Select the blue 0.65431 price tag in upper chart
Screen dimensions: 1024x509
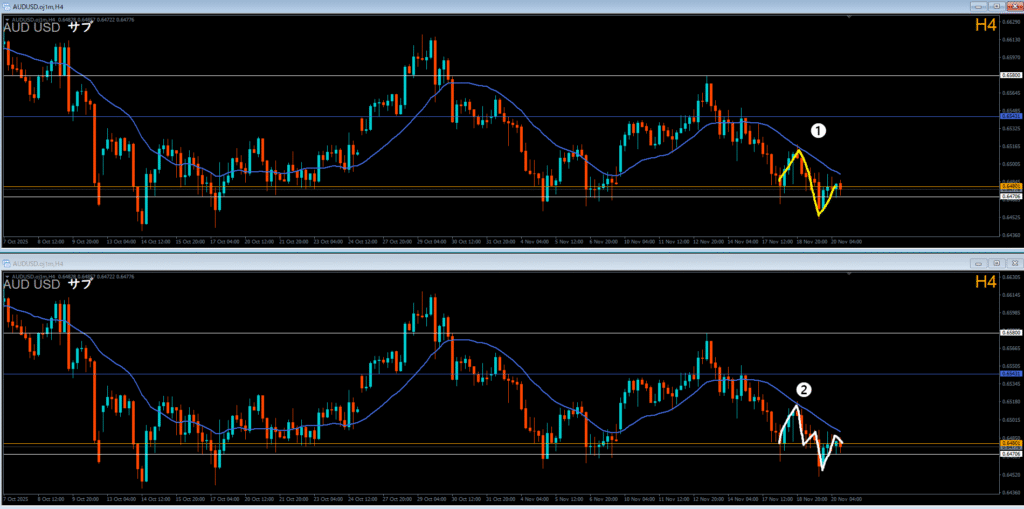(x=1010, y=116)
